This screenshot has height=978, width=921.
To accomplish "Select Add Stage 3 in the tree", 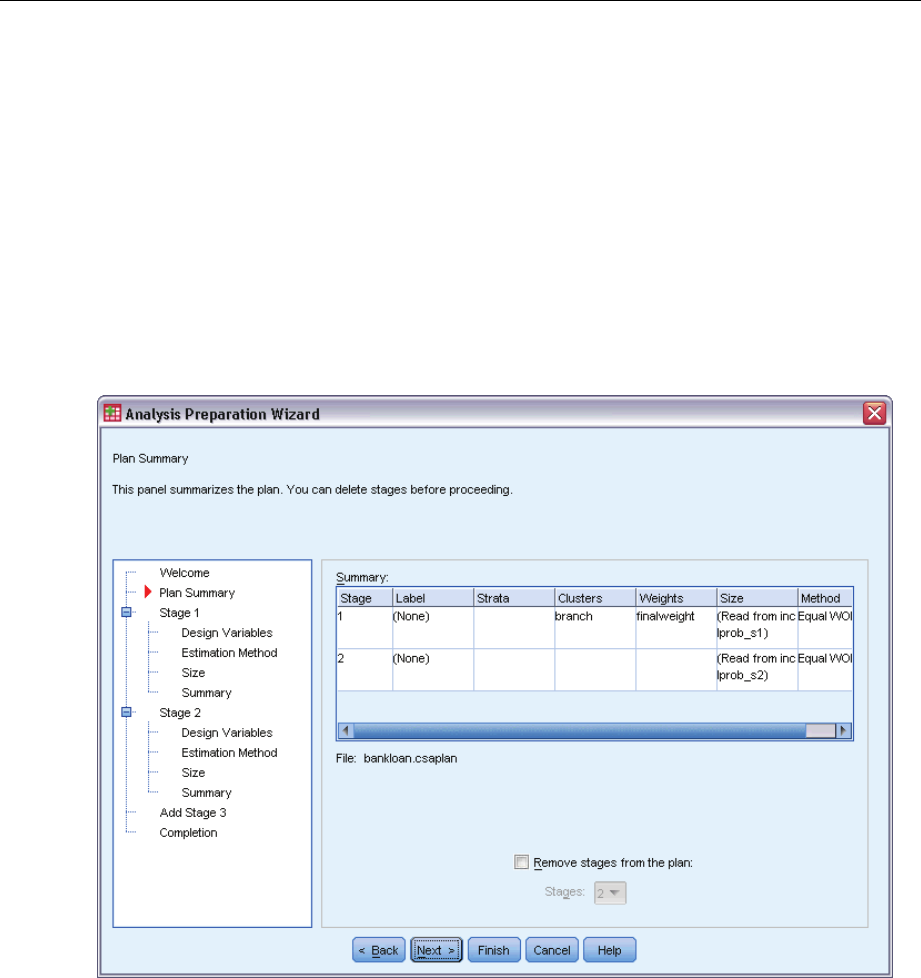I will coord(193,812).
